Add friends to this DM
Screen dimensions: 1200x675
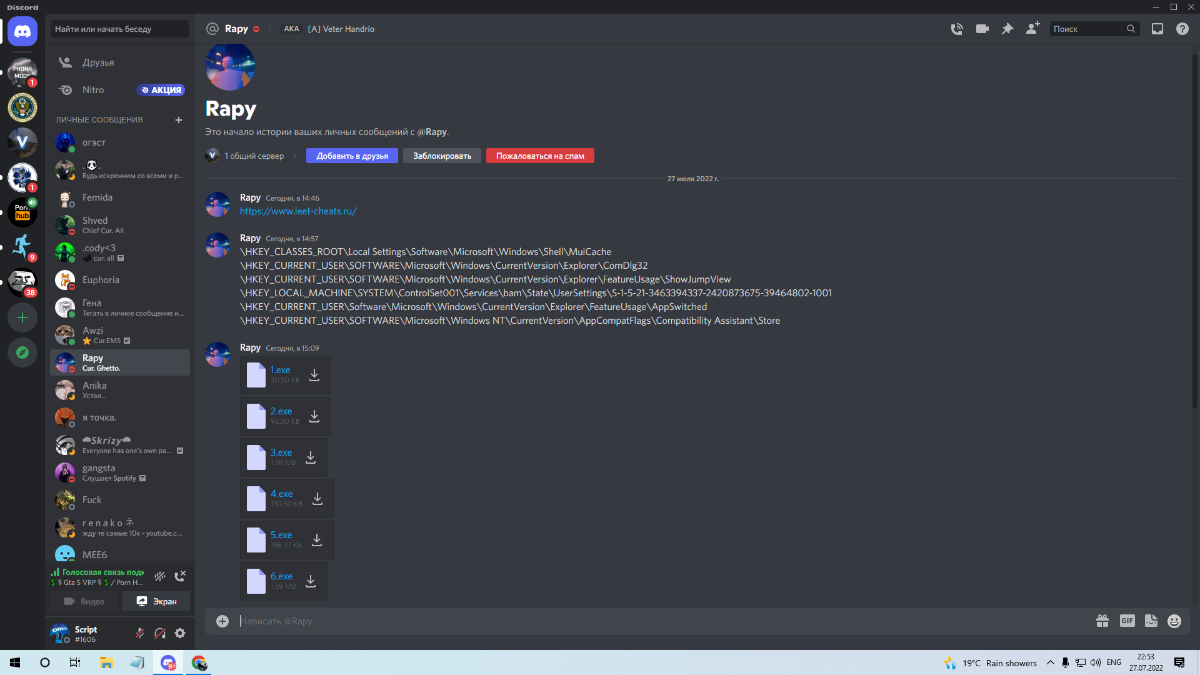click(x=1032, y=29)
